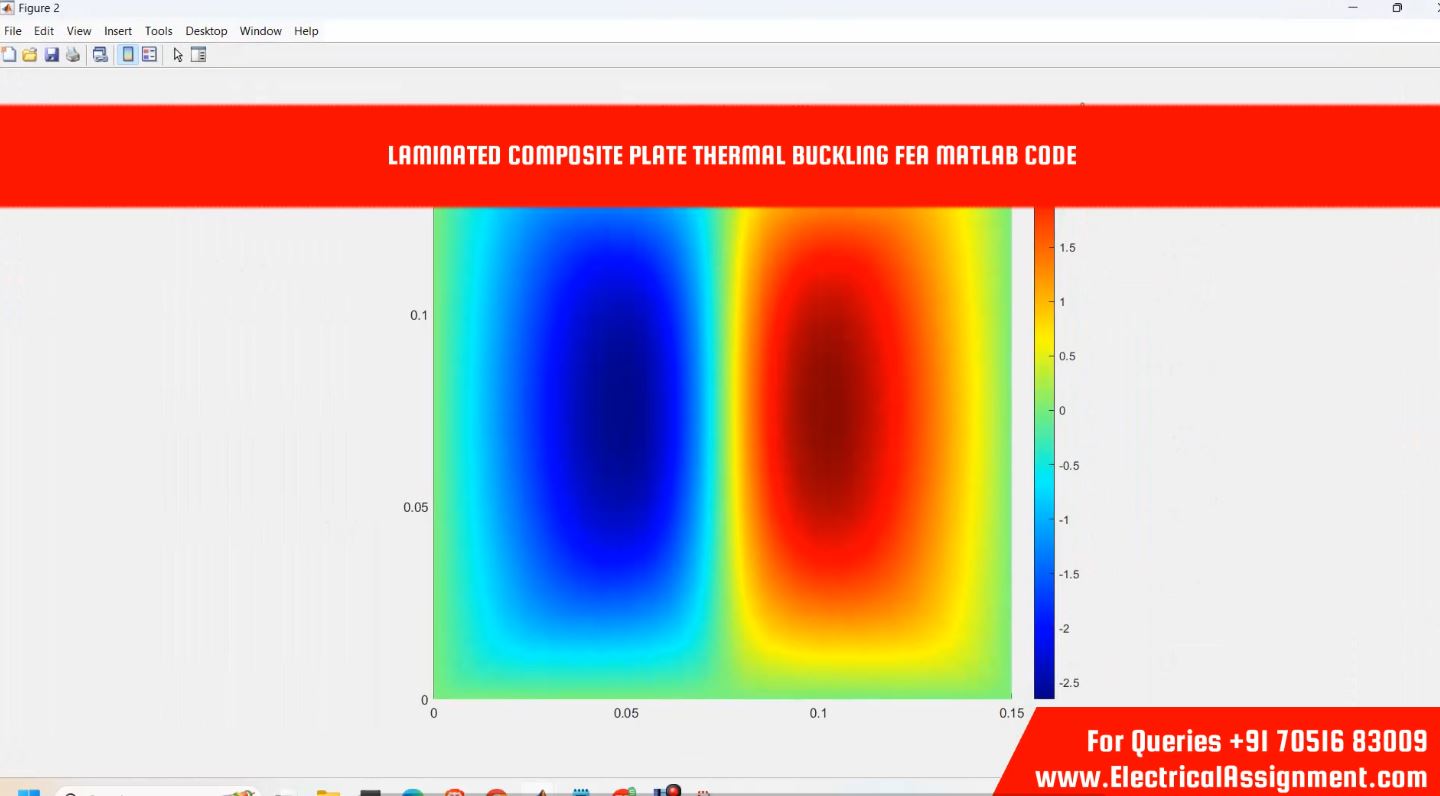1440x796 pixels.
Task: Click the MATLAB logo in the title bar
Action: [x=8, y=8]
